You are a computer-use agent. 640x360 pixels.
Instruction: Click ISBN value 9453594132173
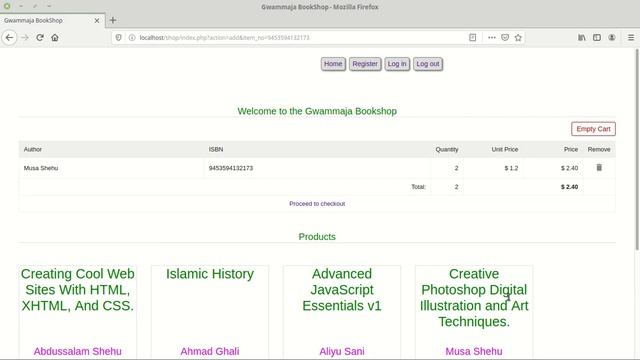point(231,168)
